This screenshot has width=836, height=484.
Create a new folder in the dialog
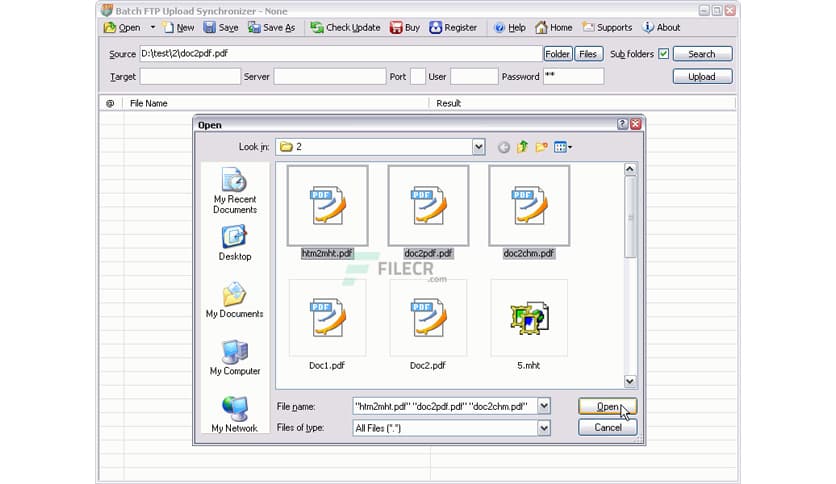click(x=542, y=147)
